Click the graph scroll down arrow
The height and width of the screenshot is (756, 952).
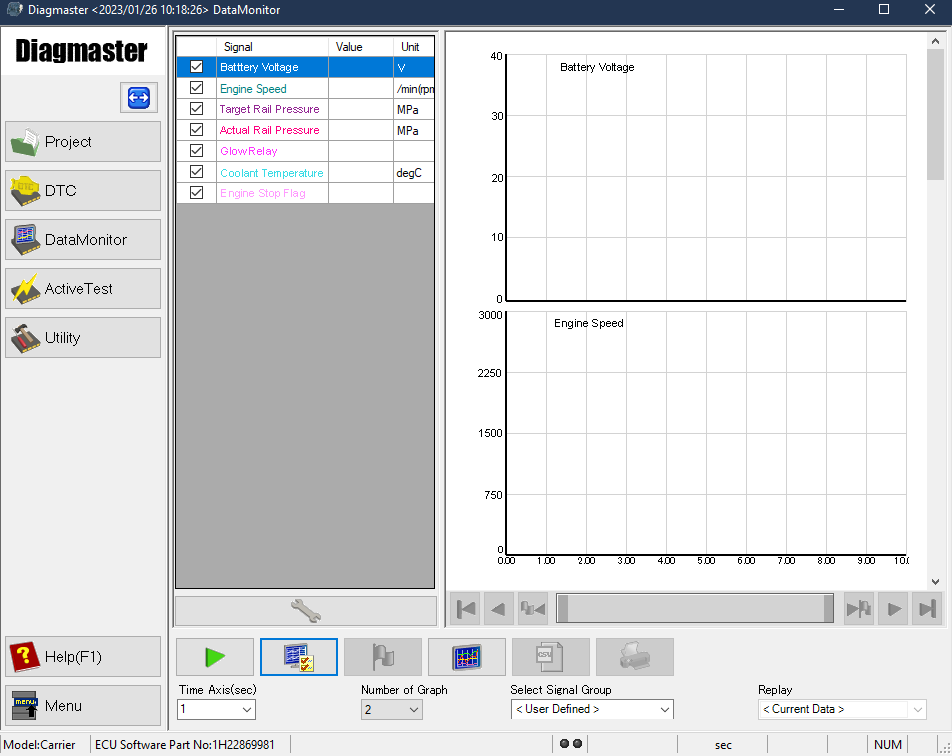click(x=935, y=582)
